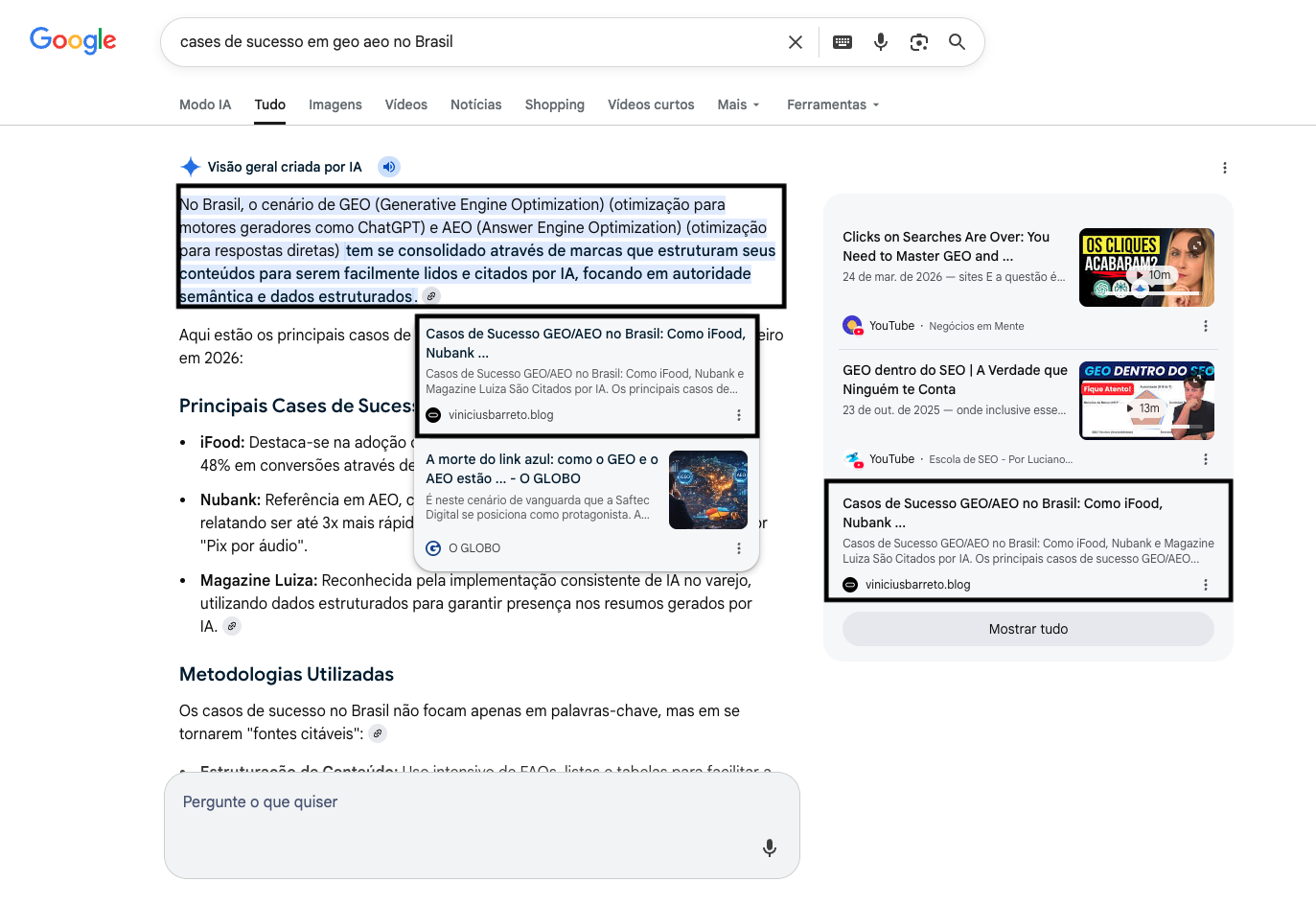
Task: Focus the Google search query field
Action: pos(477,42)
